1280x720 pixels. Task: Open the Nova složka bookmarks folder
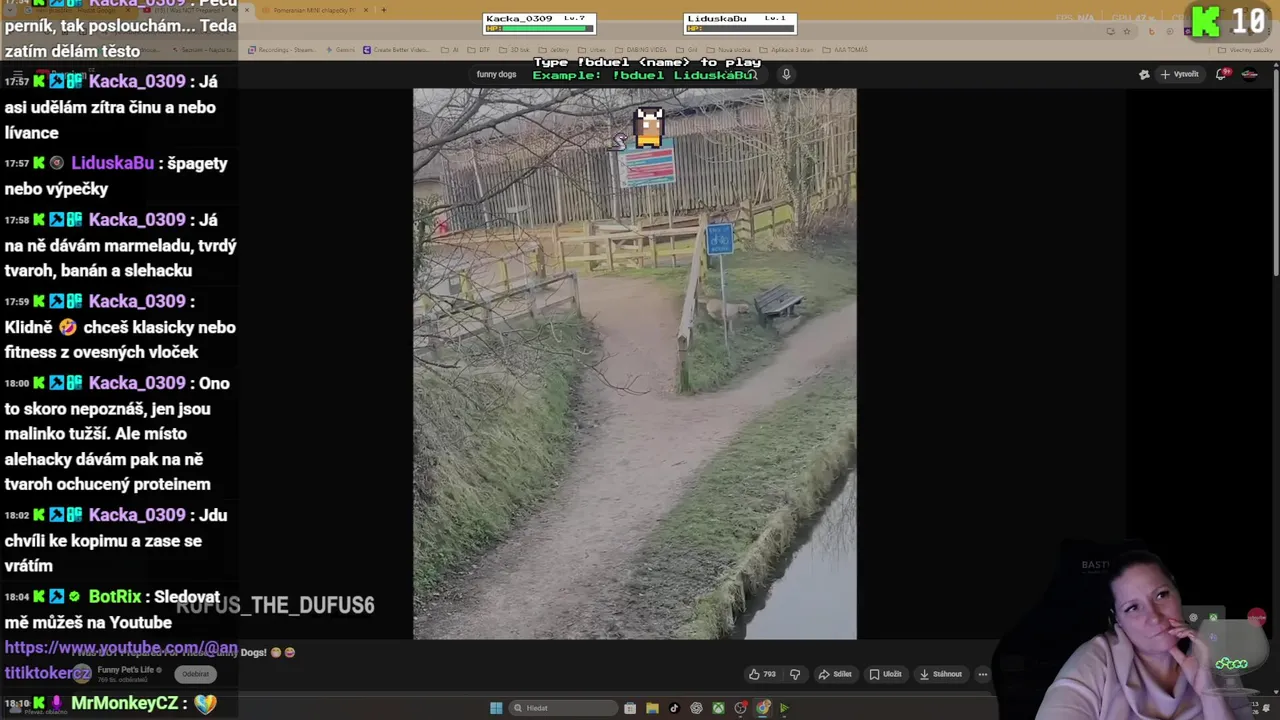click(729, 50)
